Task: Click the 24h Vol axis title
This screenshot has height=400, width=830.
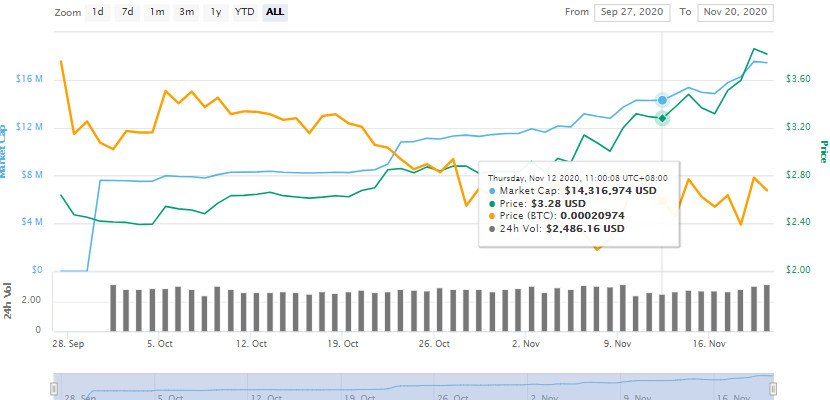Action: coord(7,302)
